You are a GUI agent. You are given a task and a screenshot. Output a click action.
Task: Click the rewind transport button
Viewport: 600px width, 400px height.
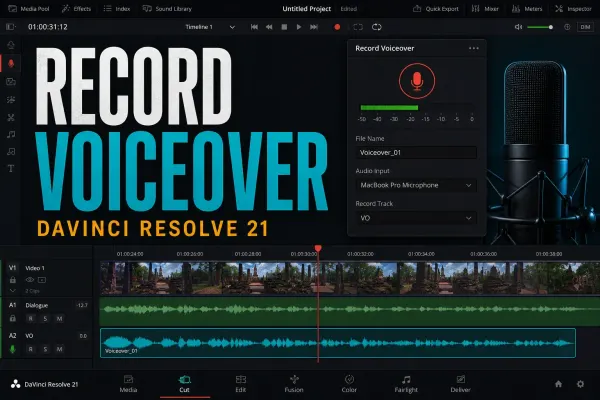pyautogui.click(x=269, y=27)
